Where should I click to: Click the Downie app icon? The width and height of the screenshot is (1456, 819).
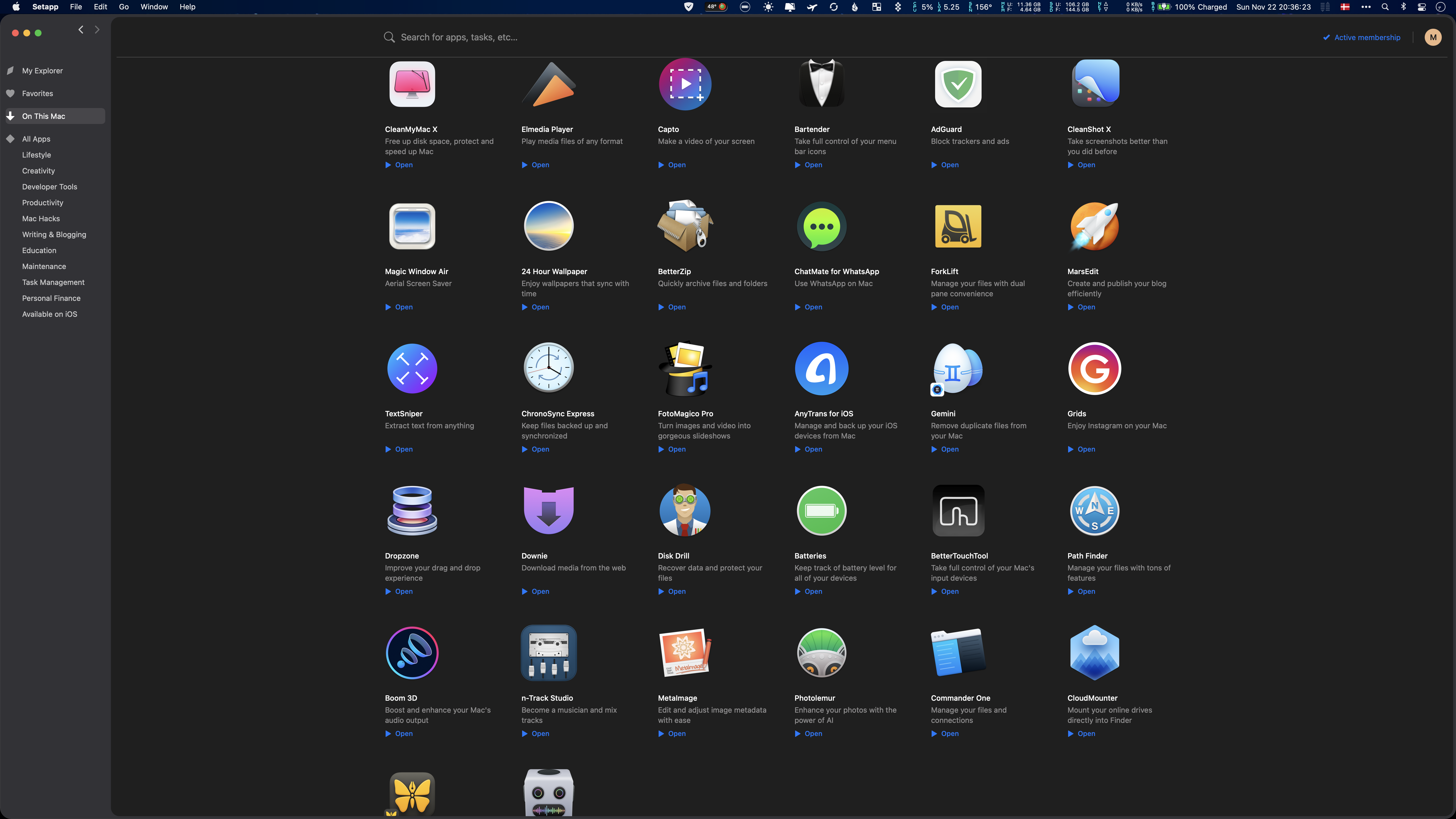tap(548, 510)
